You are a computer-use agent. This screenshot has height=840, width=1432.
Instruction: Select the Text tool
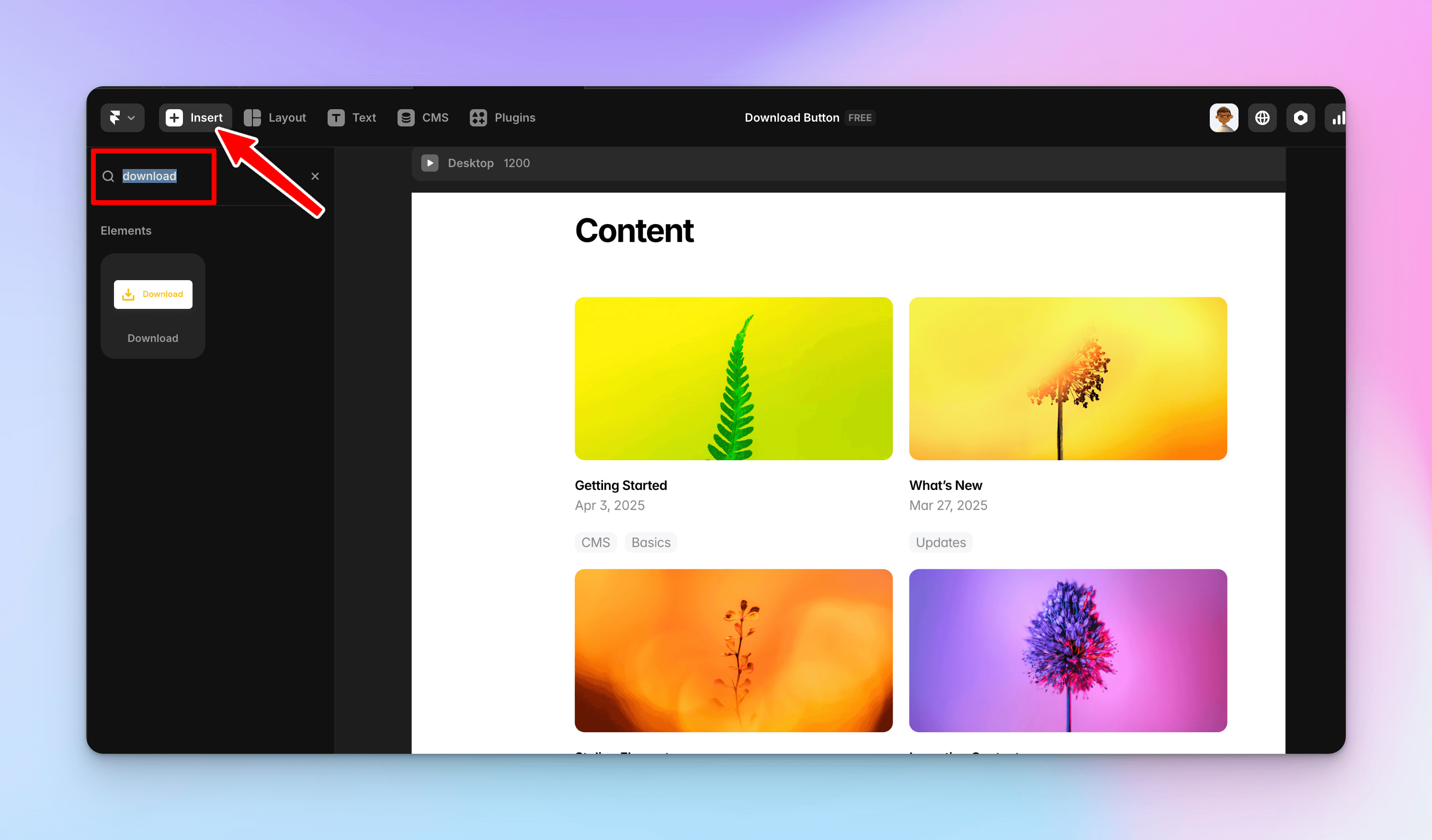[352, 118]
